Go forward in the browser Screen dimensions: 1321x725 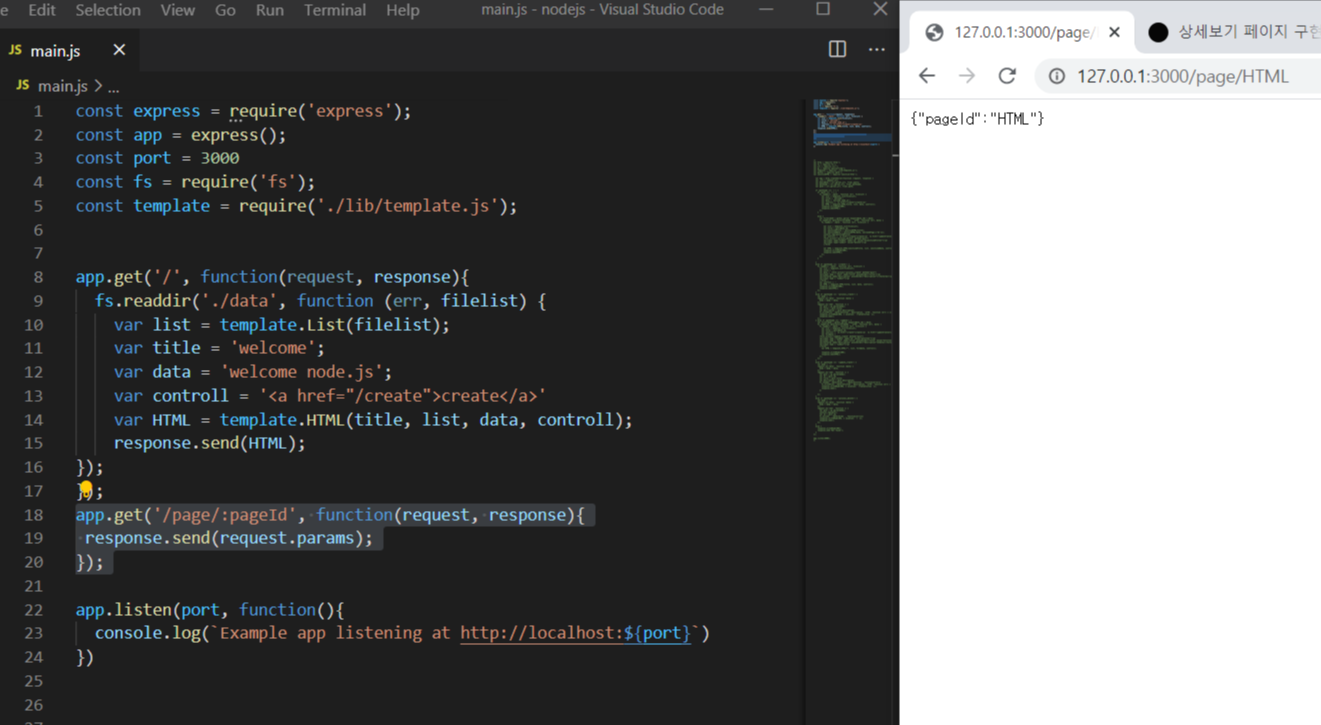967,76
